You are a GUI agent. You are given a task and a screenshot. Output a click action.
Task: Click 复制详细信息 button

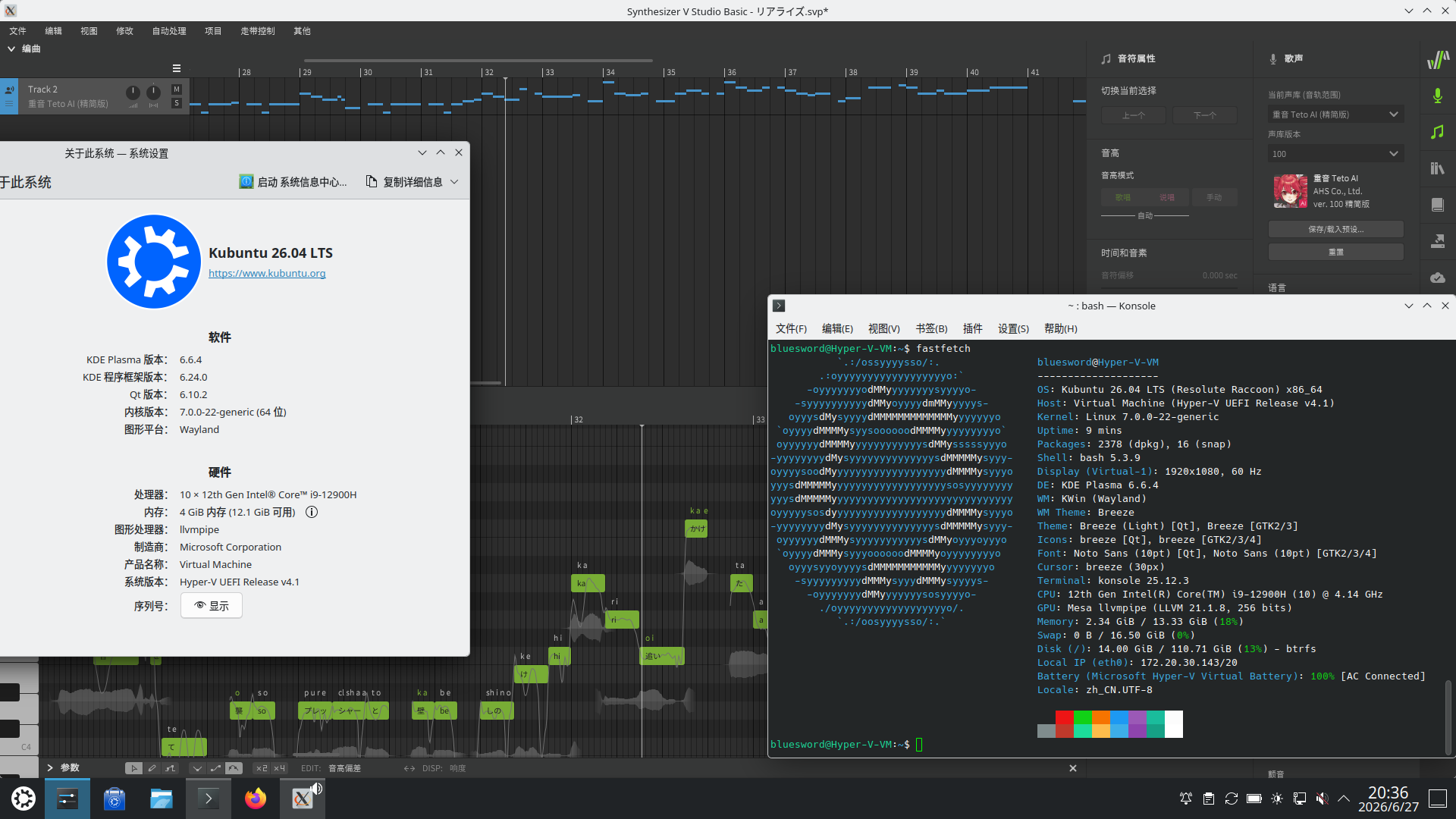pyautogui.click(x=404, y=182)
